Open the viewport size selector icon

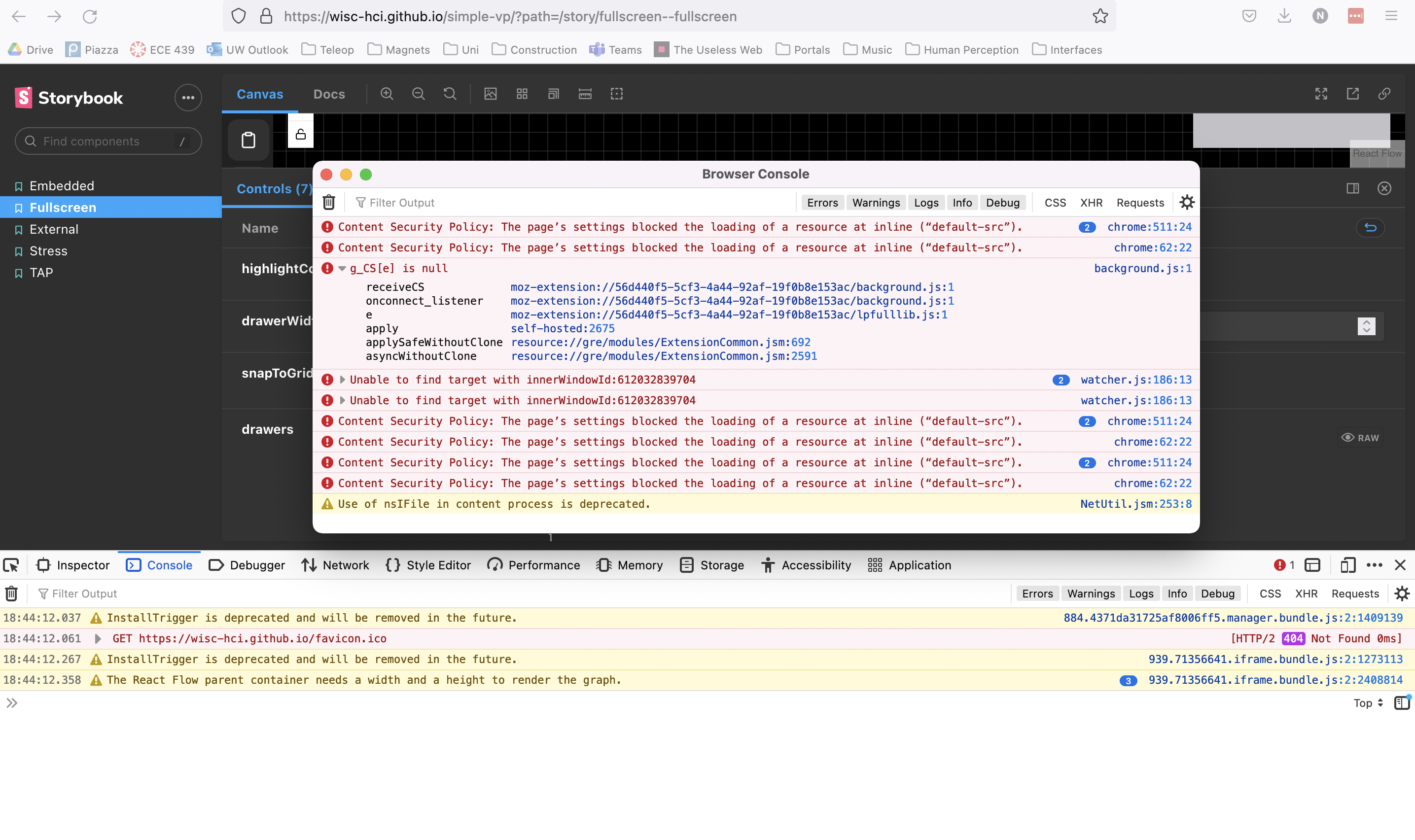[553, 94]
